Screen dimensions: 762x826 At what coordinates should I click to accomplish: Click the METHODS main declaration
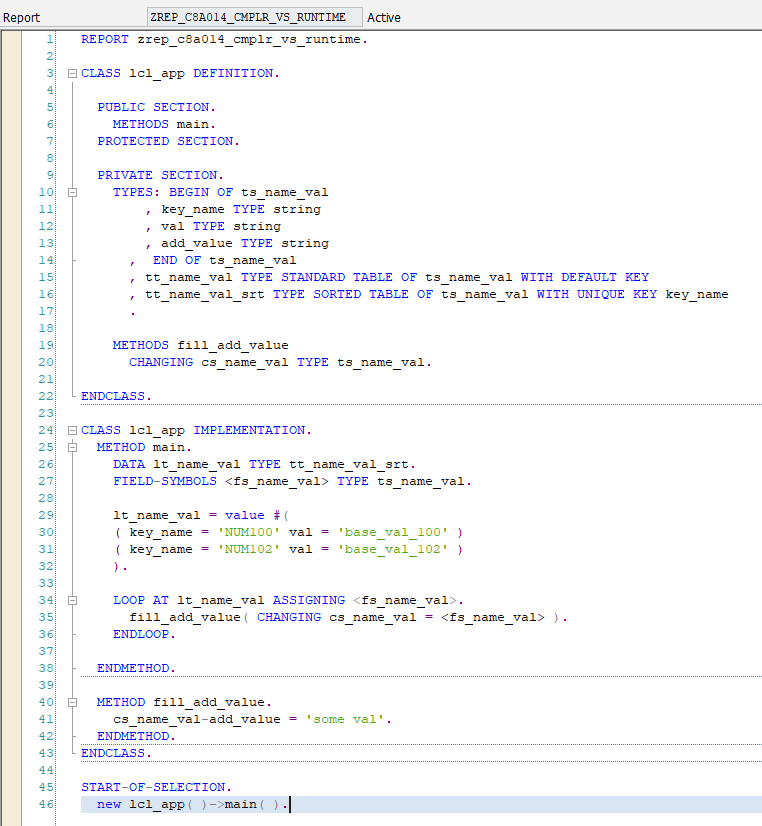pos(164,124)
